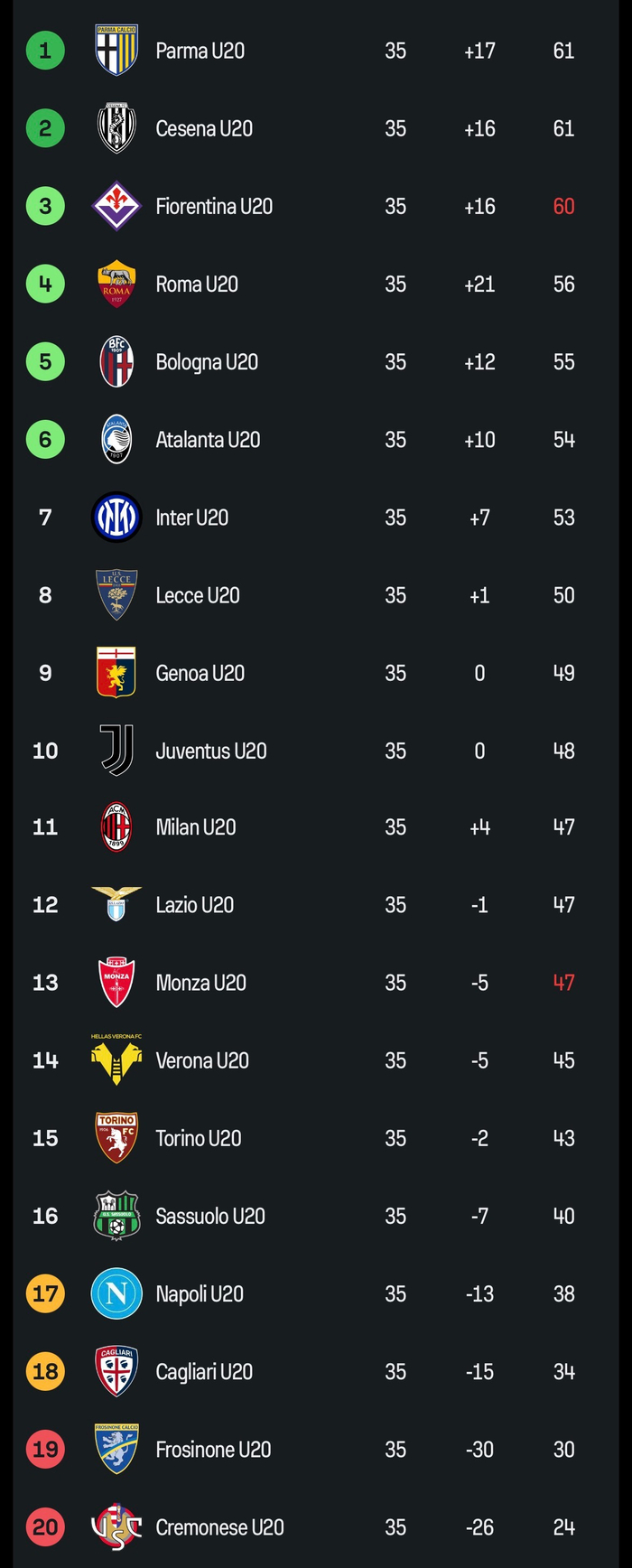Click the orange position 17 badge
The width and height of the screenshot is (632, 1568).
(45, 1293)
